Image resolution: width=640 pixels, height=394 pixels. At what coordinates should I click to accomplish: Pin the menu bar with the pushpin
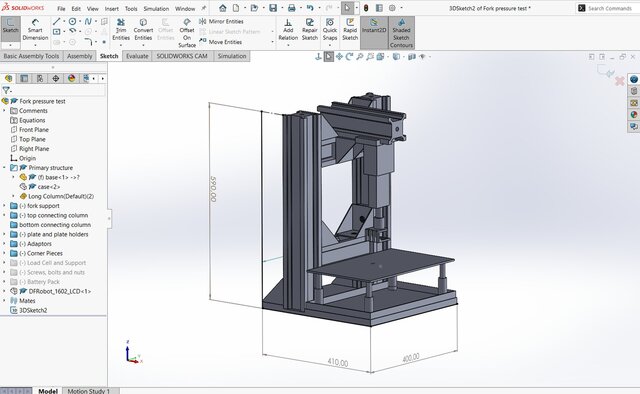click(x=204, y=8)
